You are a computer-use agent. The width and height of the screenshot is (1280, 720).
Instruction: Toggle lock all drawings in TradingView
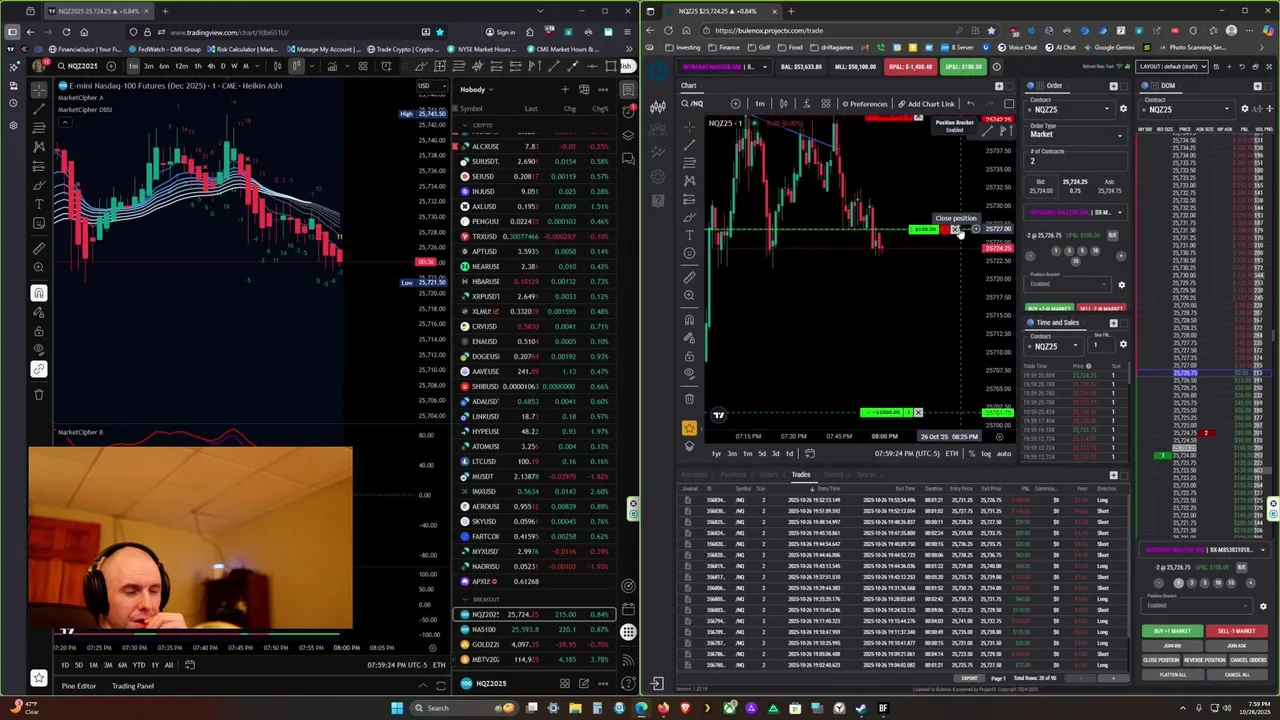38,331
